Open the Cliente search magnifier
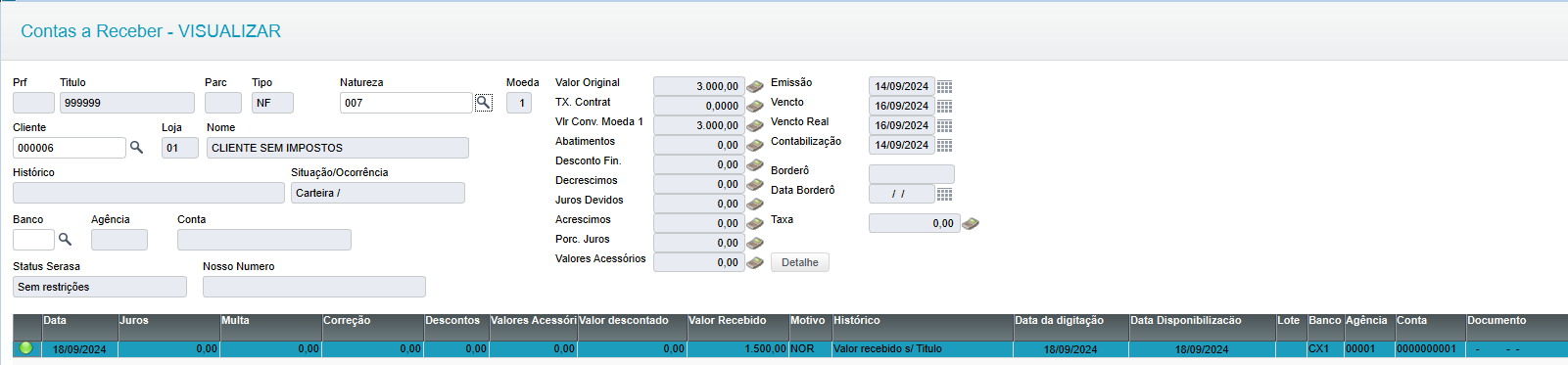The image size is (1568, 365). pos(137,148)
